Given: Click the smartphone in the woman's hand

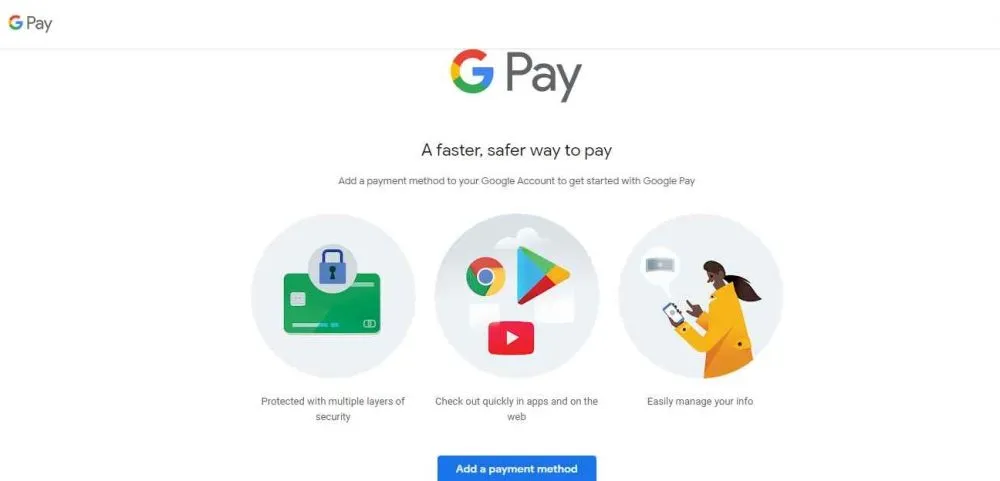Looking at the screenshot, I should pos(673,313).
